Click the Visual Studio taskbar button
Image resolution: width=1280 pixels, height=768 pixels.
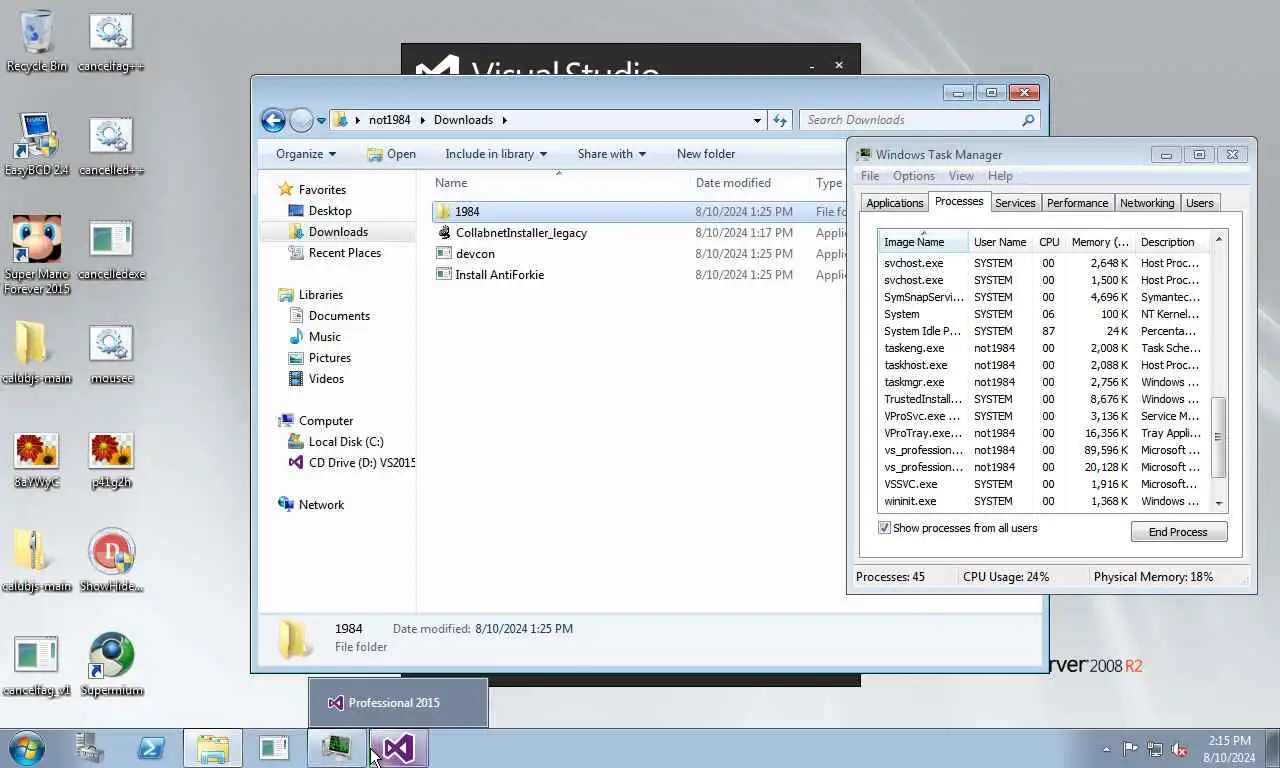(399, 748)
